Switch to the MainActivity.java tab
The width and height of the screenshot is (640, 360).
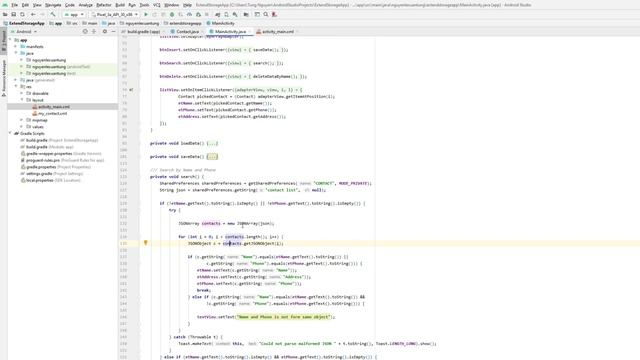point(230,31)
